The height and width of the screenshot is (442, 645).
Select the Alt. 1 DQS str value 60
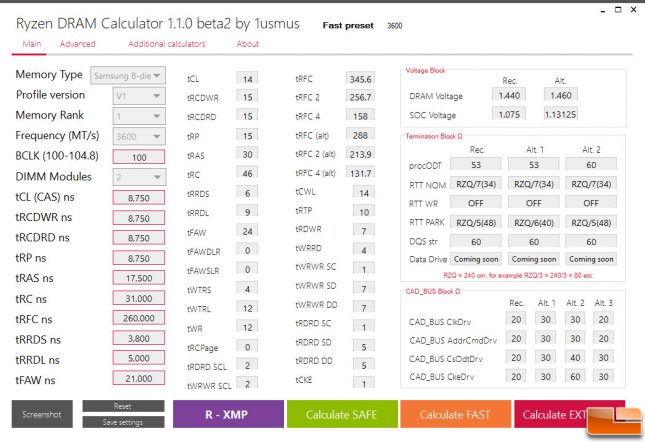534,241
